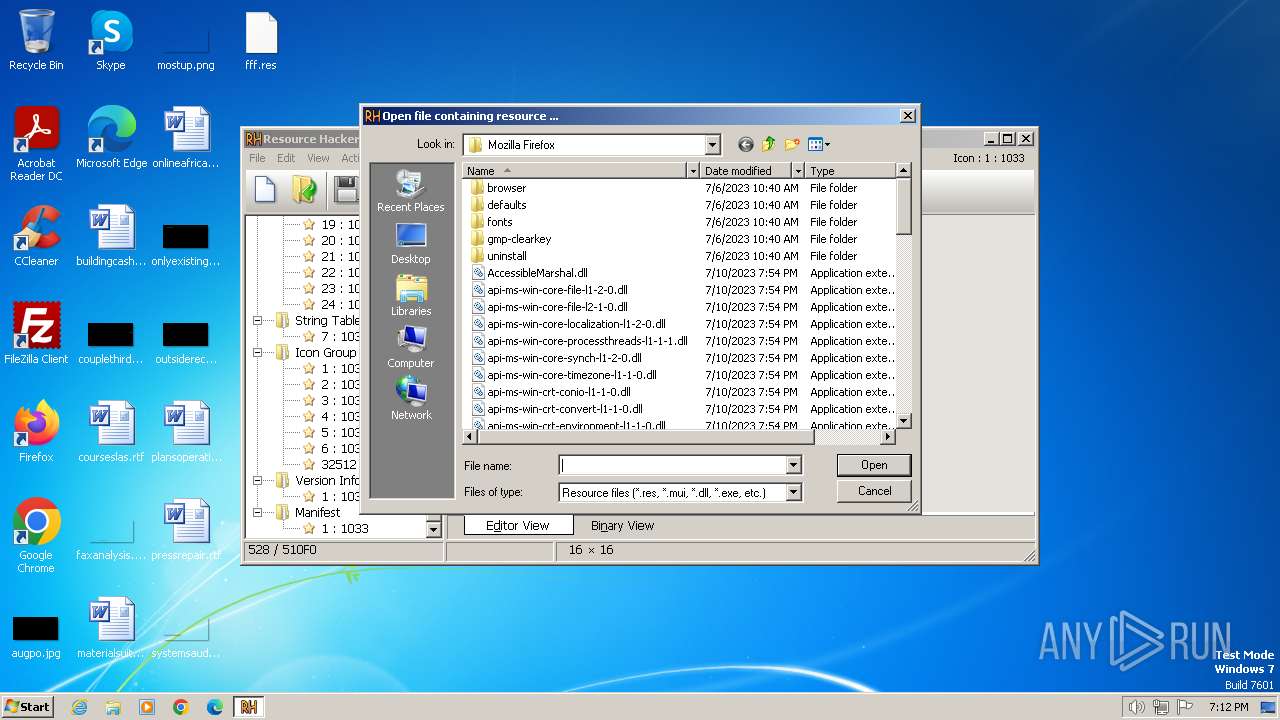Select Libraries in the places bar
Viewport: 1280px width, 720px height.
pyautogui.click(x=411, y=295)
